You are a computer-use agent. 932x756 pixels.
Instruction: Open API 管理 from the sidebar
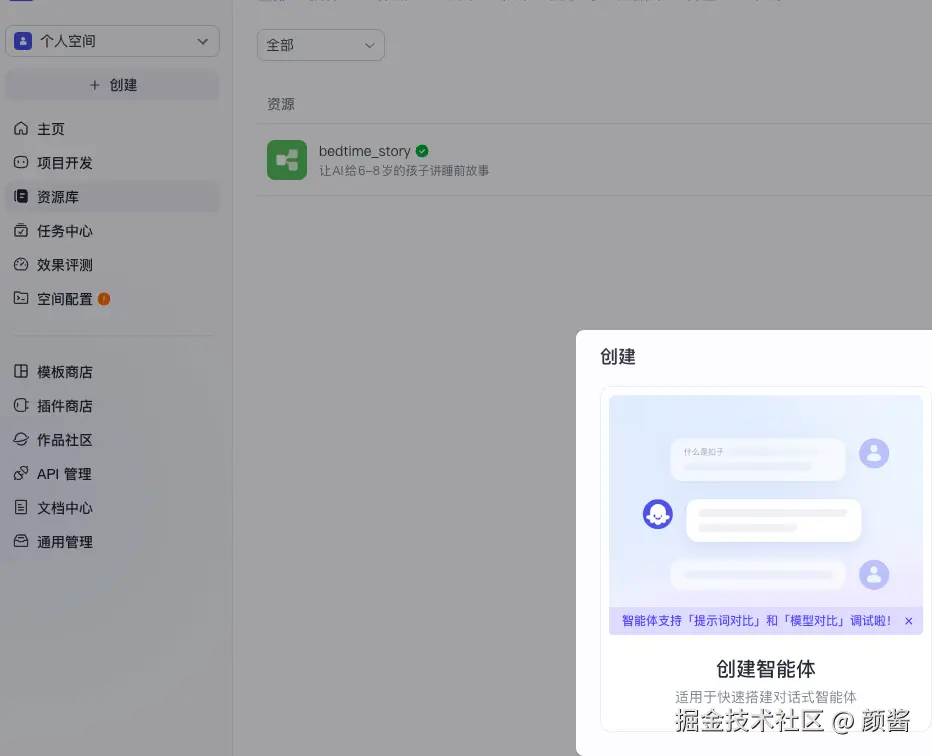pos(112,474)
